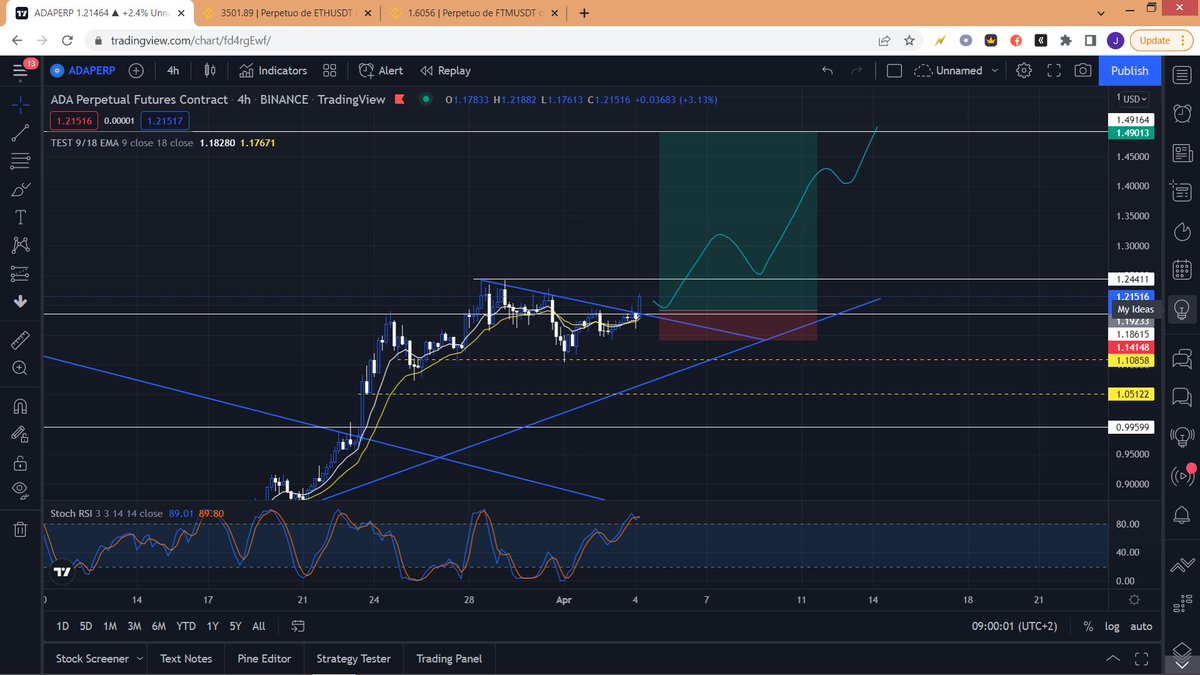The width and height of the screenshot is (1200, 675).
Task: Collapse the bottom panel with the chevron
Action: pos(1113,659)
